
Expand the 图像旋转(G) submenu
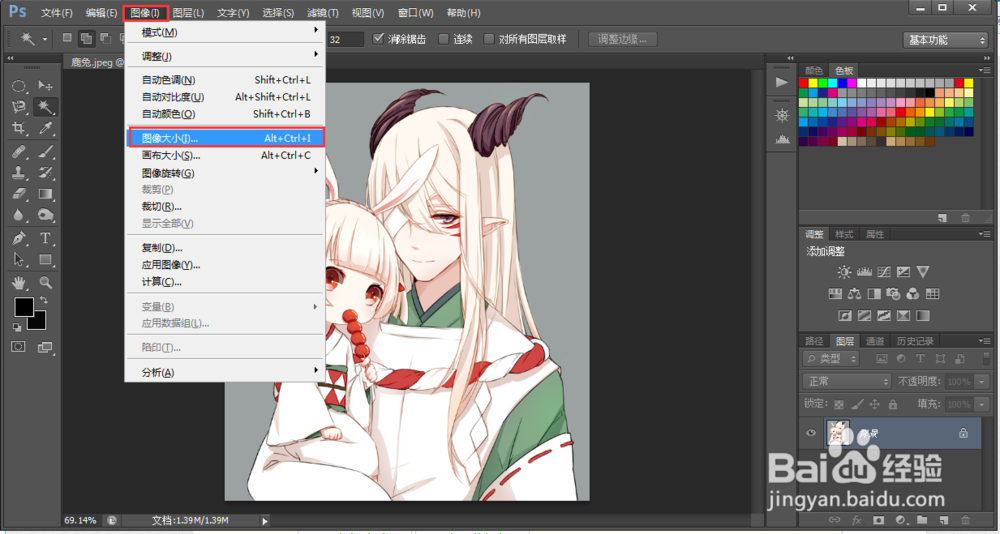225,173
